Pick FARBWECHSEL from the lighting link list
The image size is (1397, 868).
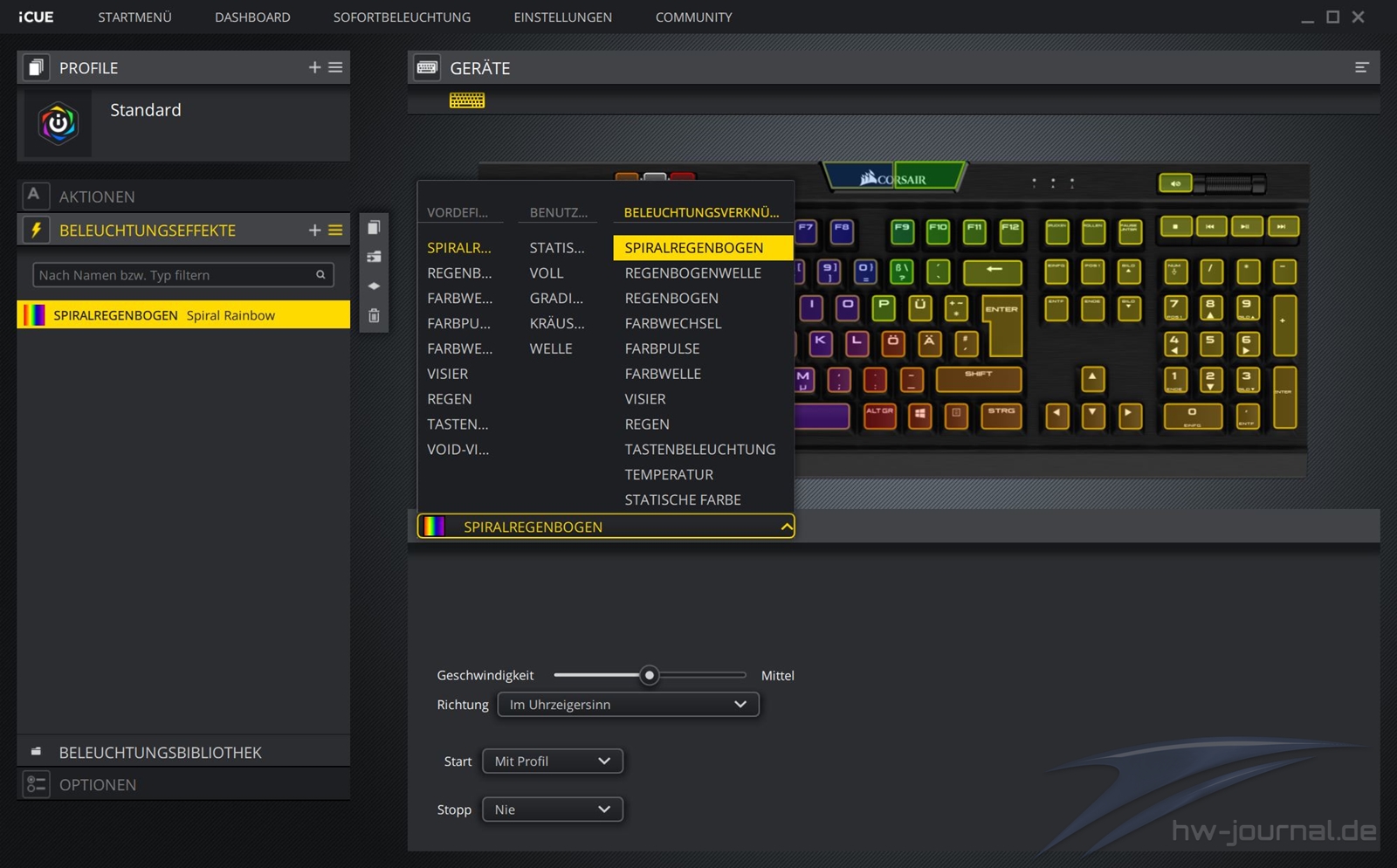click(x=673, y=323)
